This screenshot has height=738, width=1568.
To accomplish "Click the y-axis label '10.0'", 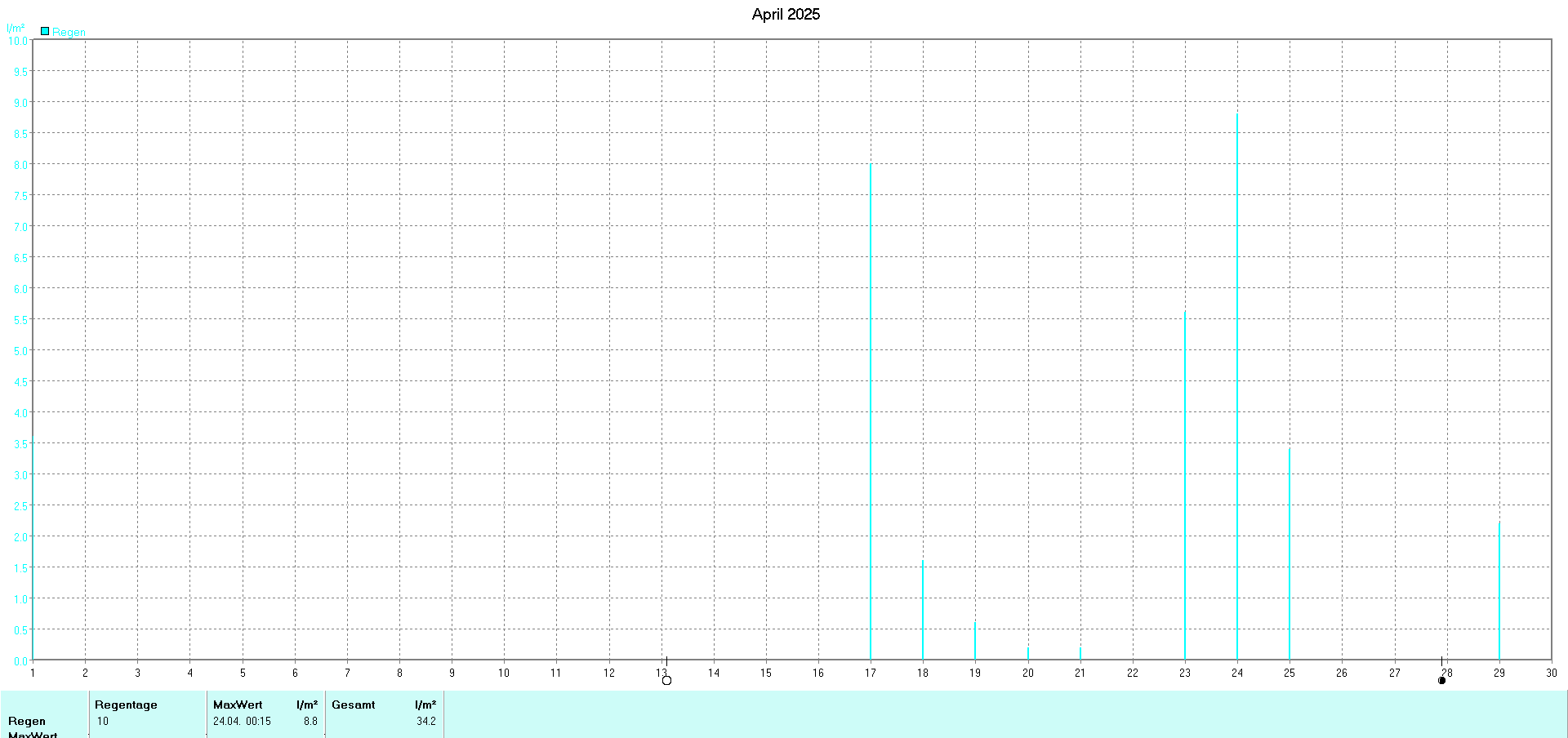I will coord(18,41).
